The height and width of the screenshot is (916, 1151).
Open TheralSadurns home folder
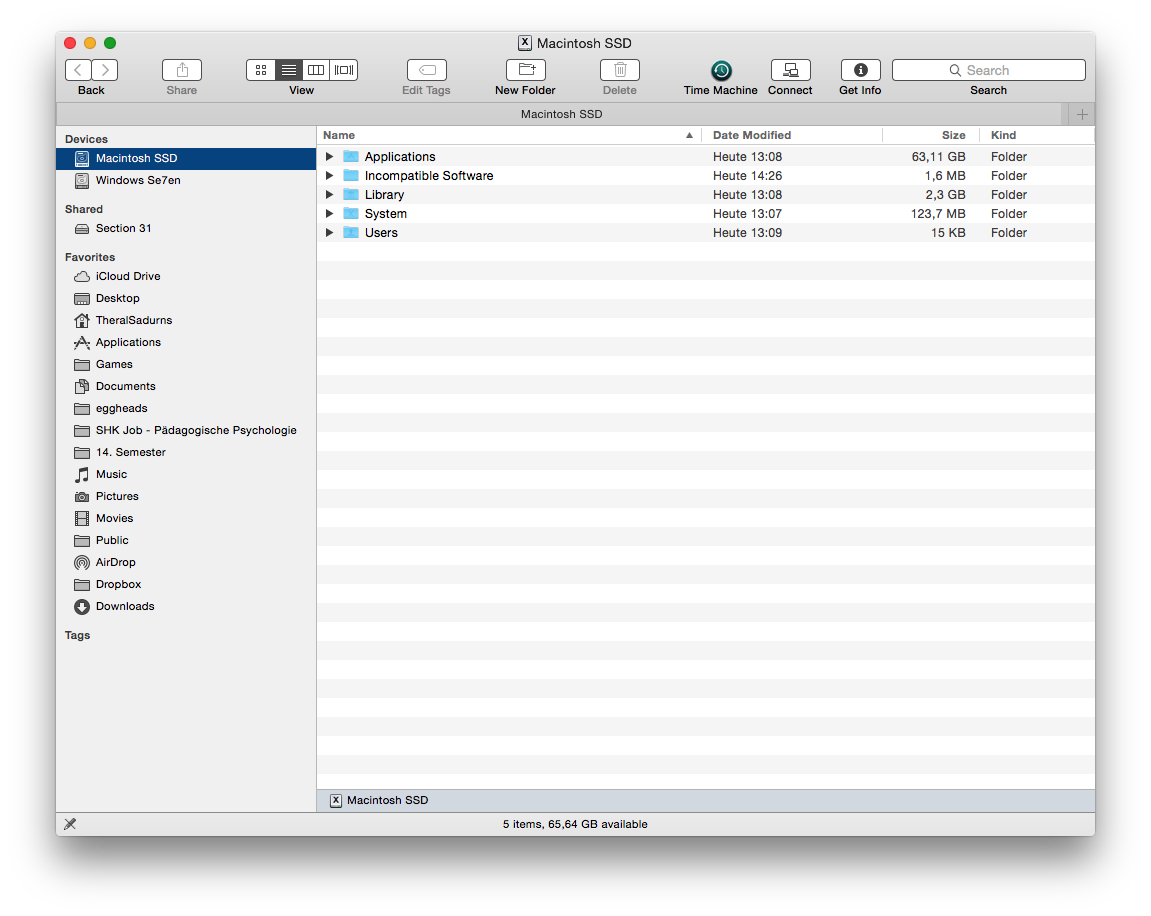pyautogui.click(x=186, y=321)
